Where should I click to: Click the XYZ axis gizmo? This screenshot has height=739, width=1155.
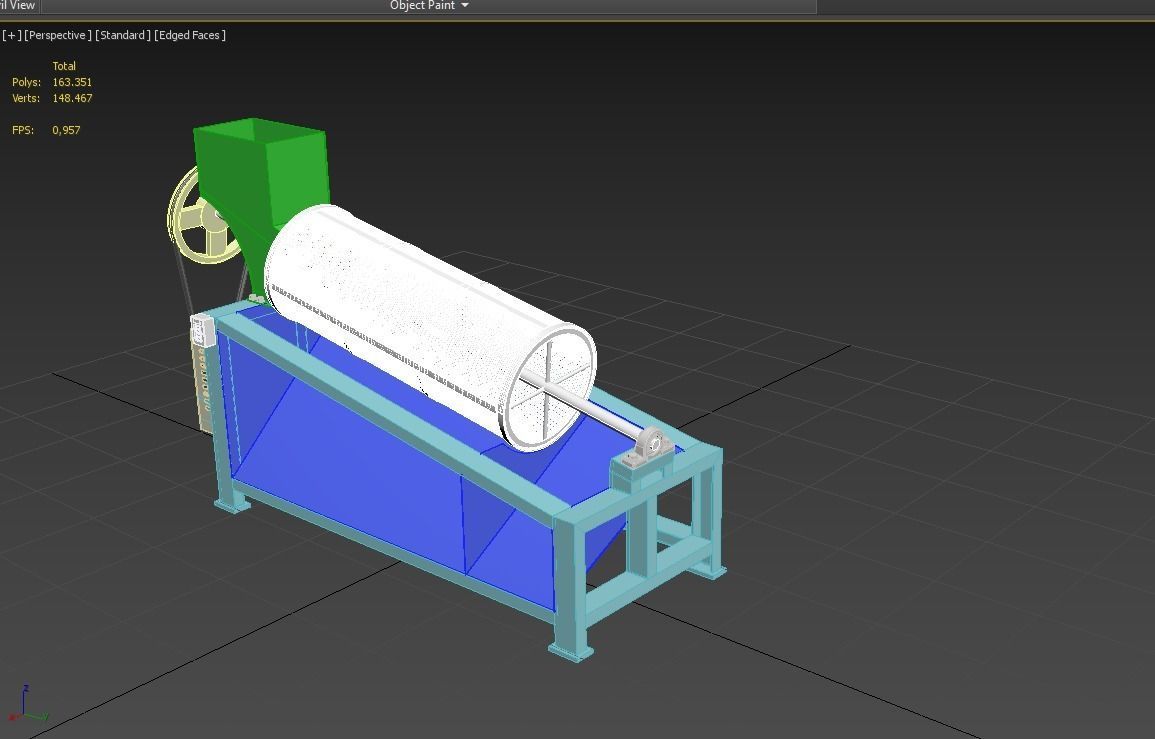[x=28, y=705]
